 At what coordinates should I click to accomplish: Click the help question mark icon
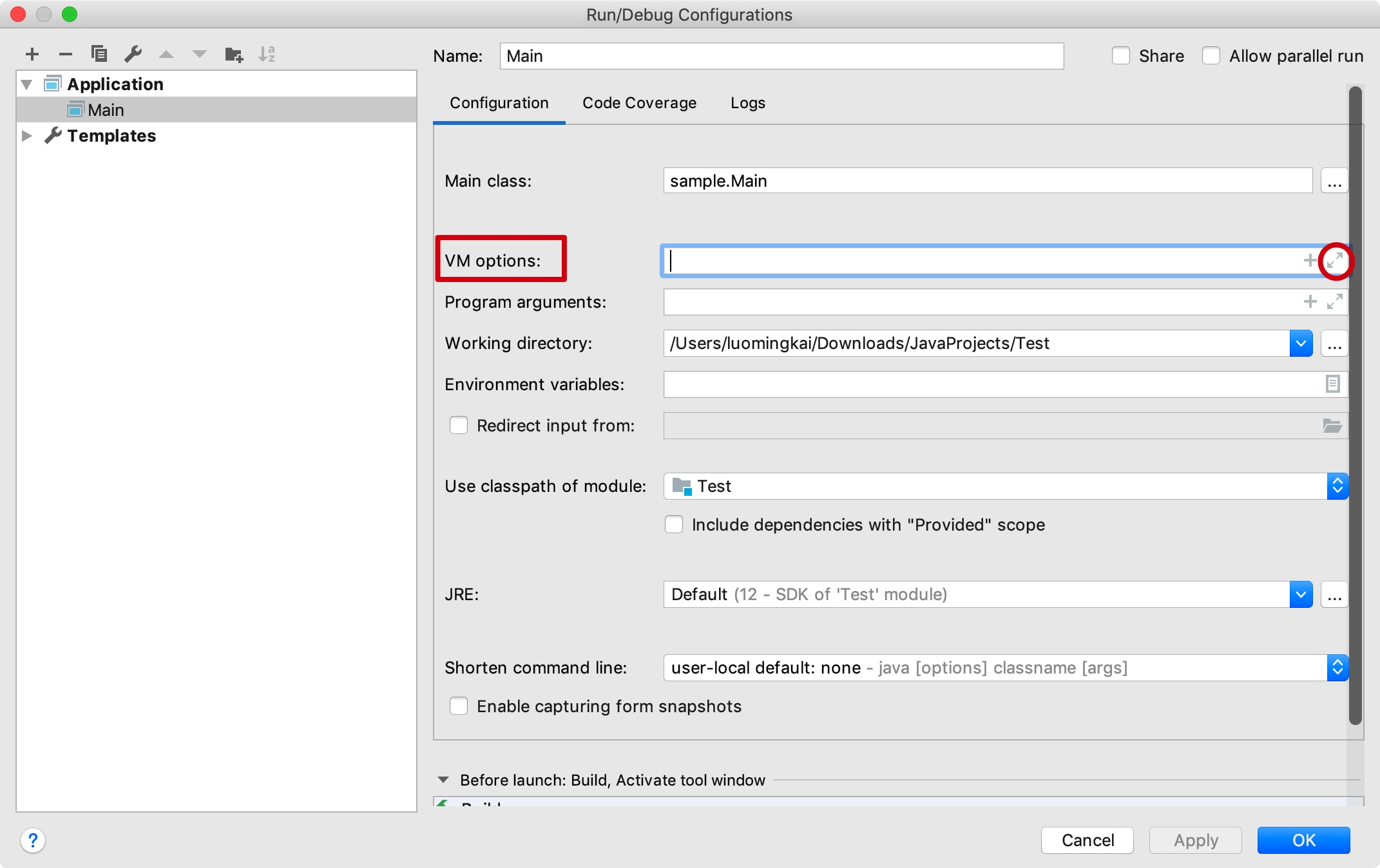pyautogui.click(x=33, y=840)
